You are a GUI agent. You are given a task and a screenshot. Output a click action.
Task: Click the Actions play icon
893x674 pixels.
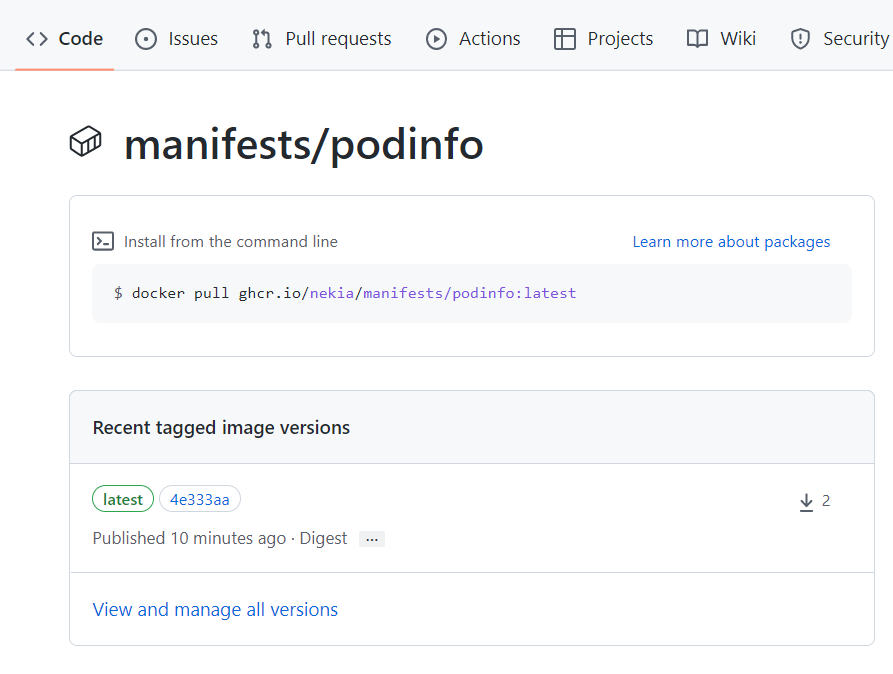tap(436, 39)
